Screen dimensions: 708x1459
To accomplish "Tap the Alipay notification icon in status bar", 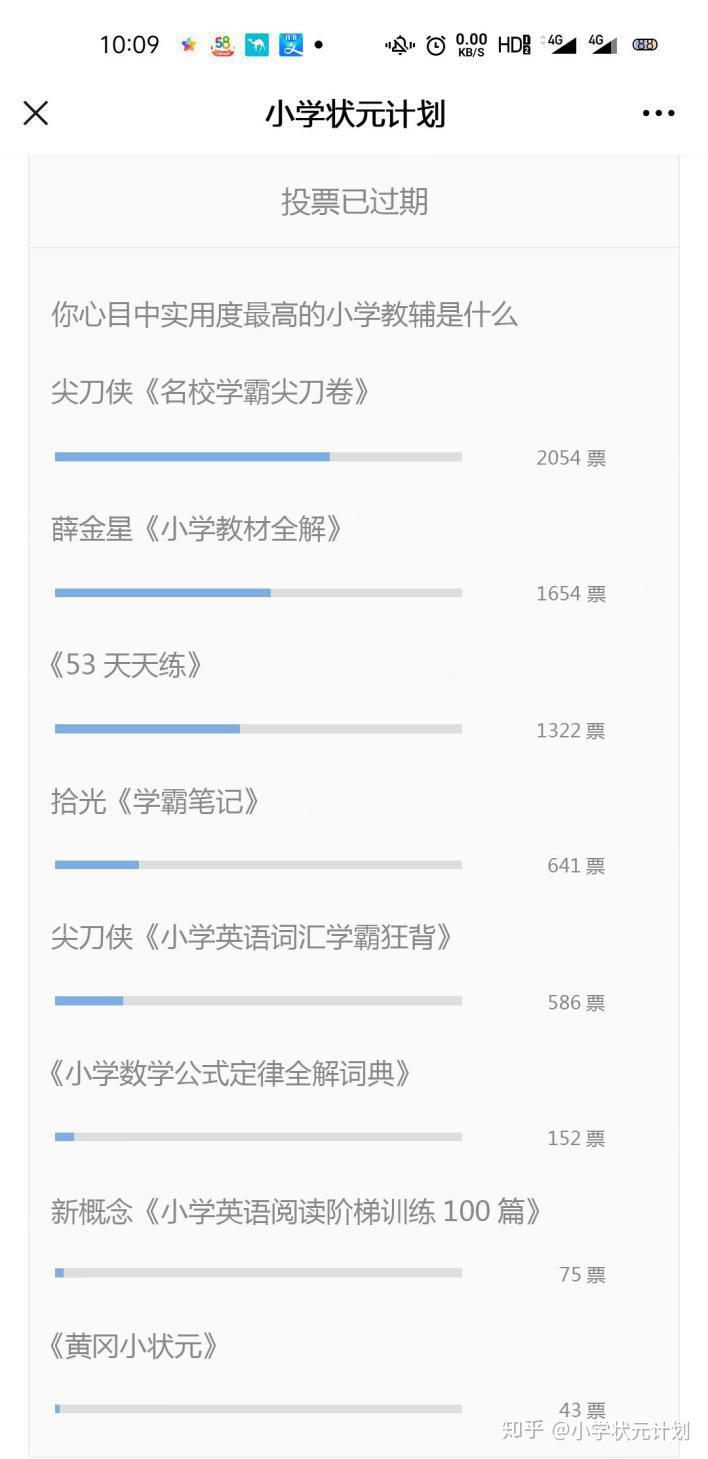I will [290, 45].
